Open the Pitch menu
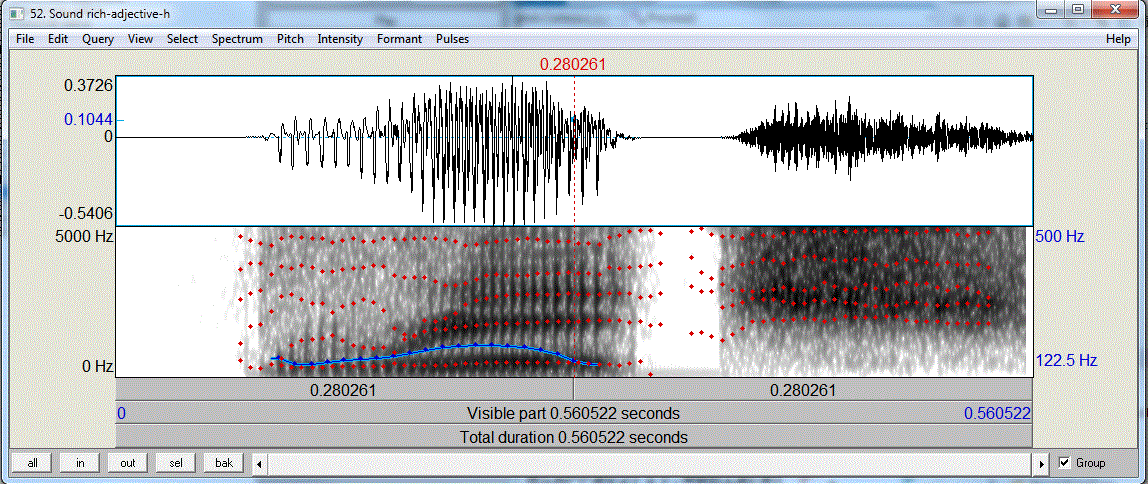 pos(290,39)
